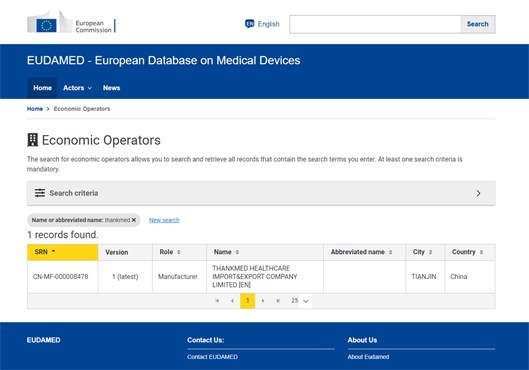The width and height of the screenshot is (529, 370).
Task: Sort table by Country column
Action: tap(470, 252)
